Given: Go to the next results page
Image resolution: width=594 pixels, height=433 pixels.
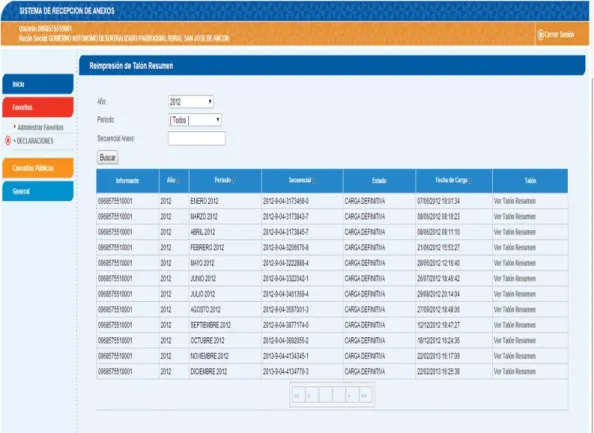Looking at the screenshot, I should (352, 395).
